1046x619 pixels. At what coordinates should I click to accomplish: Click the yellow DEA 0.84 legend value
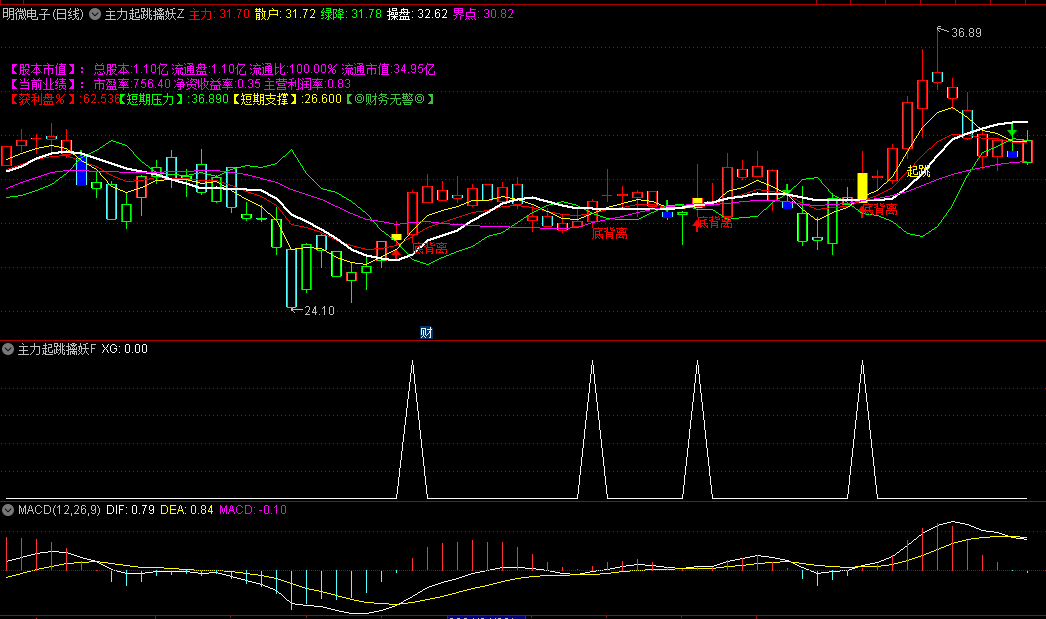(186, 510)
